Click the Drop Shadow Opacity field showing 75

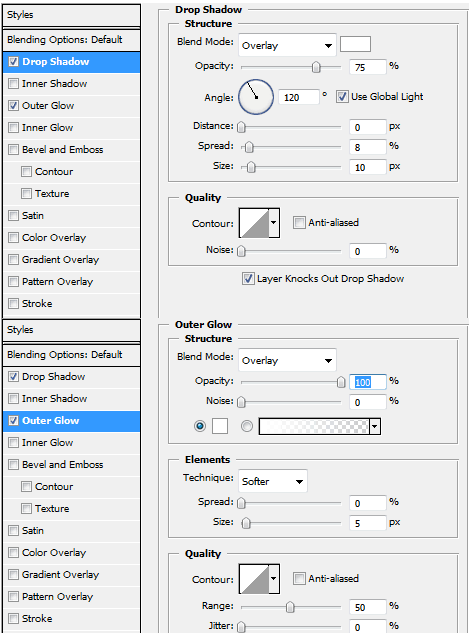pos(368,67)
